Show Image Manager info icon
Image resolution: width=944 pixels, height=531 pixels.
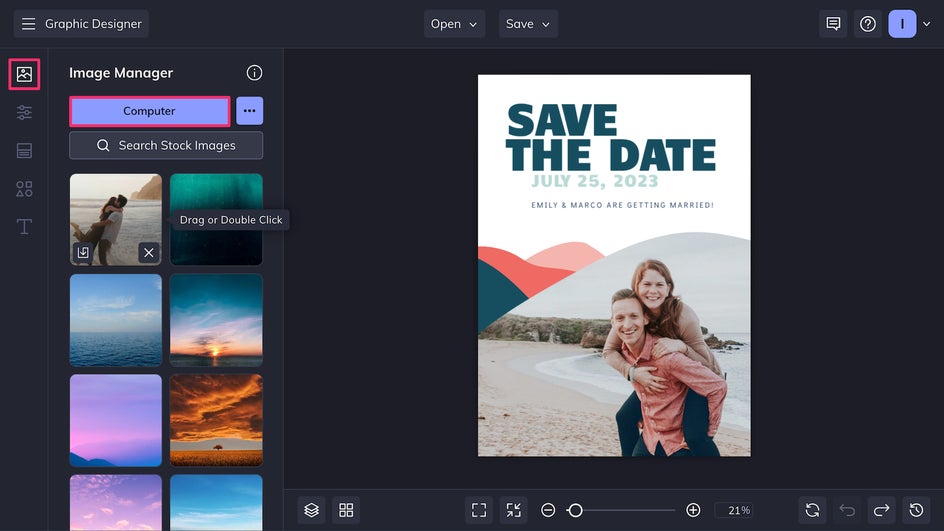pyautogui.click(x=254, y=73)
